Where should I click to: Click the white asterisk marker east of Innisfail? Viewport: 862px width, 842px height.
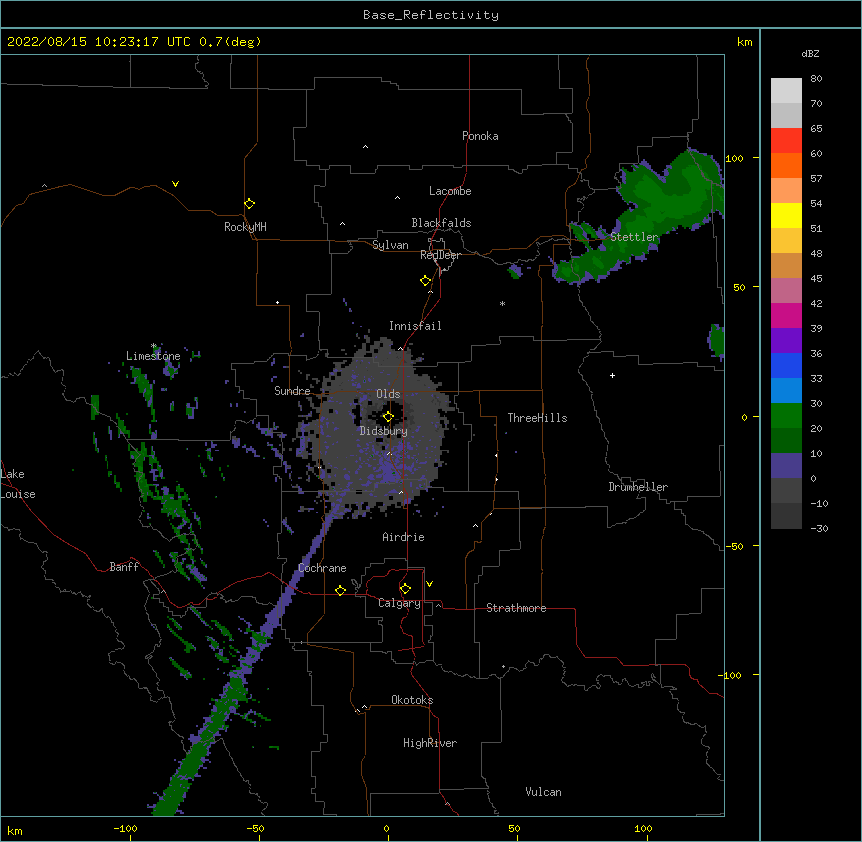502,303
